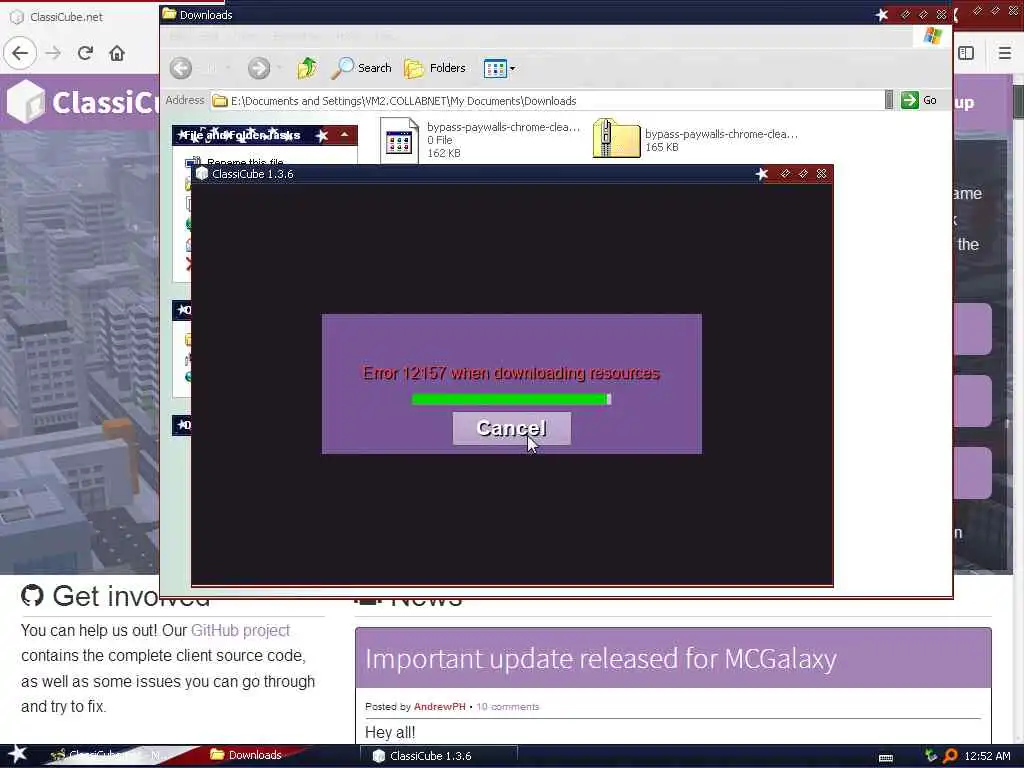
Task: Click the Up folder icon in Explorer
Action: 307,68
